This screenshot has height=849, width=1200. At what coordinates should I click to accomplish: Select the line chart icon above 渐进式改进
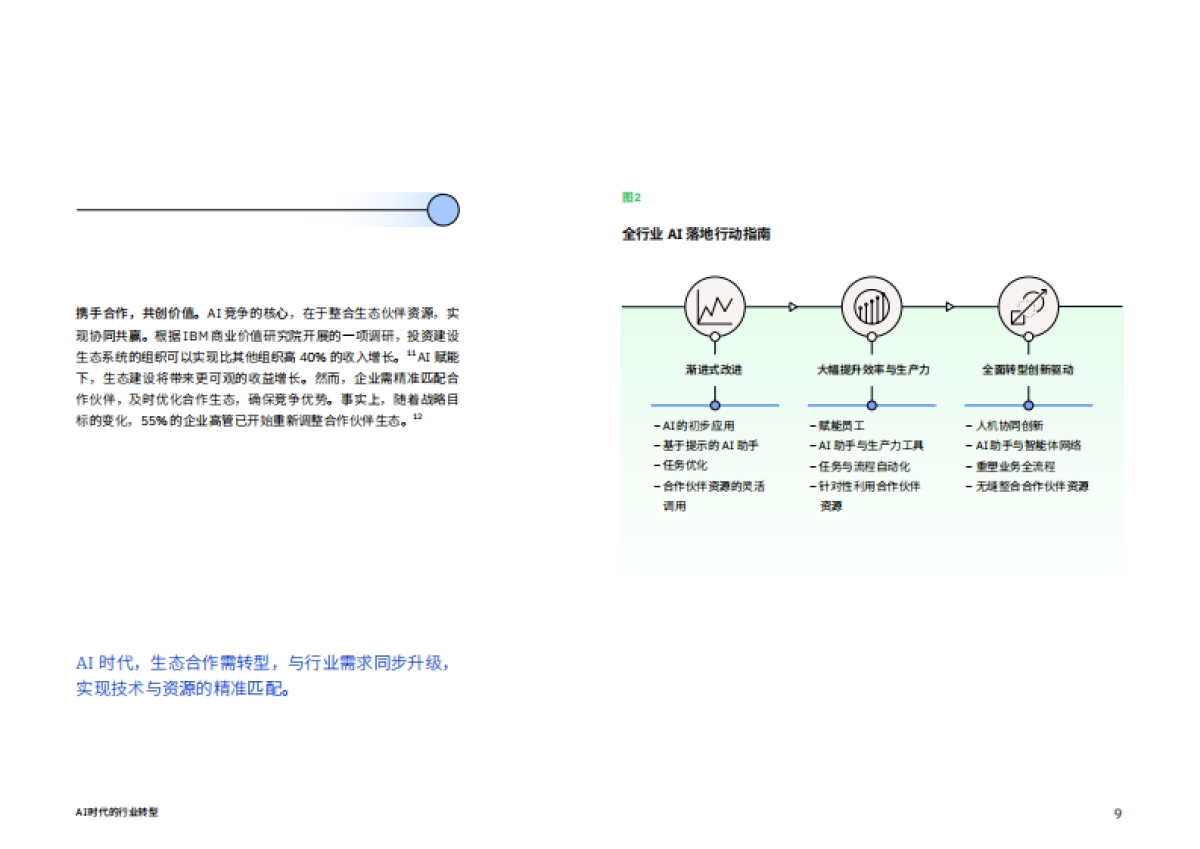click(714, 306)
